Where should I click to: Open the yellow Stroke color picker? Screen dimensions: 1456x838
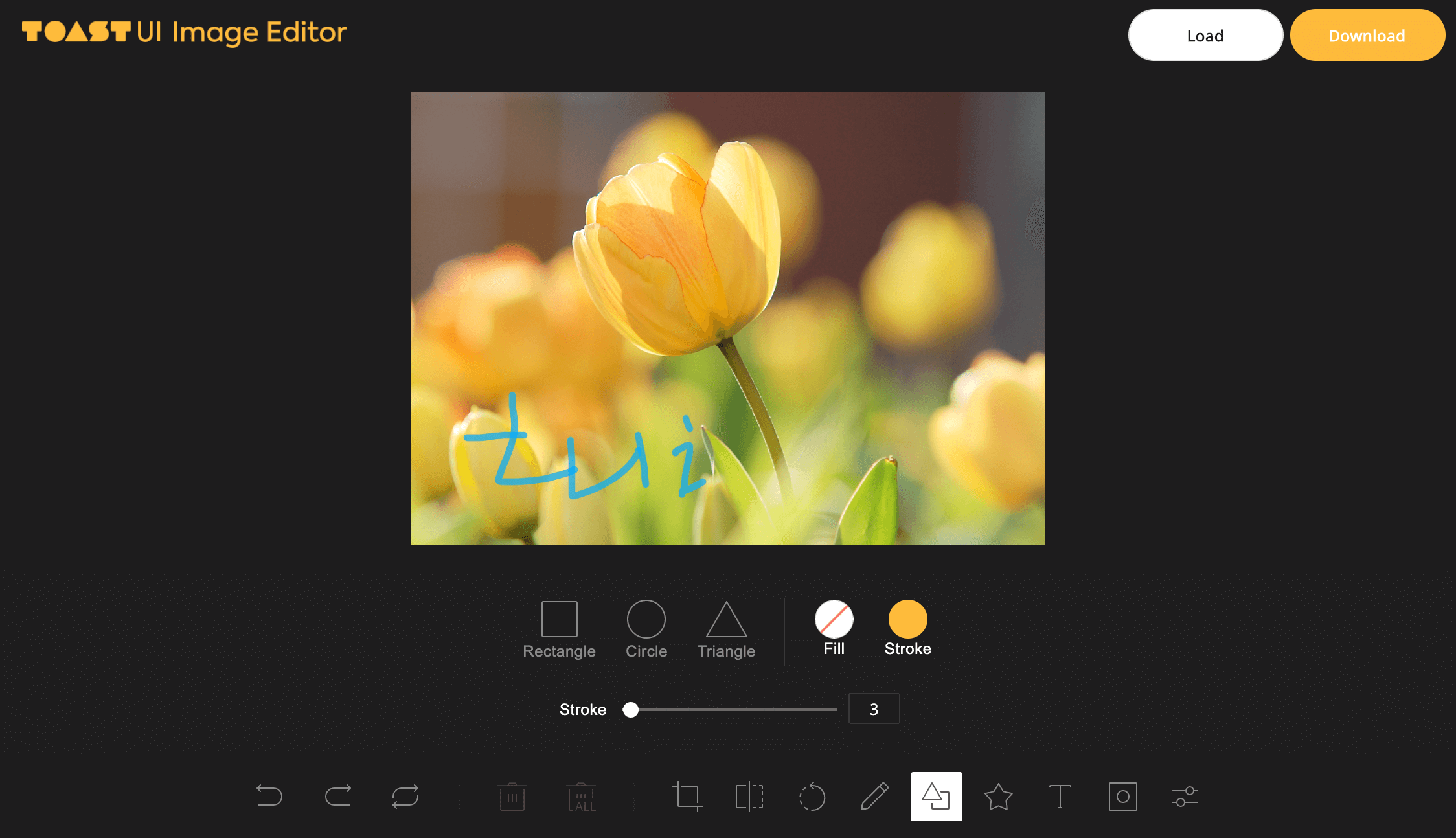(907, 619)
